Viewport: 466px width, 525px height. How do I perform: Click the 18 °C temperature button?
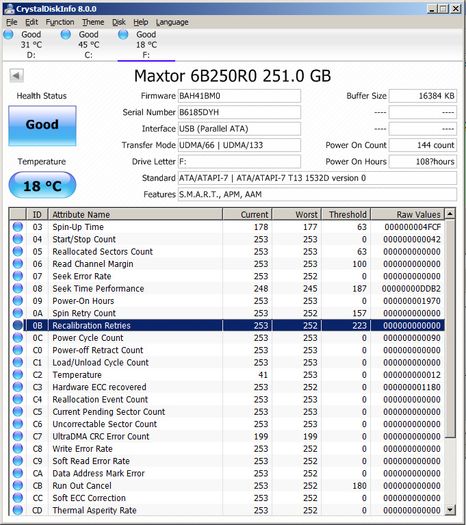(42, 185)
